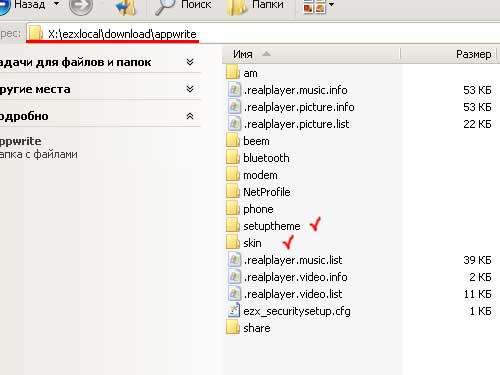Select the '.realplayer.video.info' file name
The height and width of the screenshot is (375, 500).
pyautogui.click(x=295, y=277)
